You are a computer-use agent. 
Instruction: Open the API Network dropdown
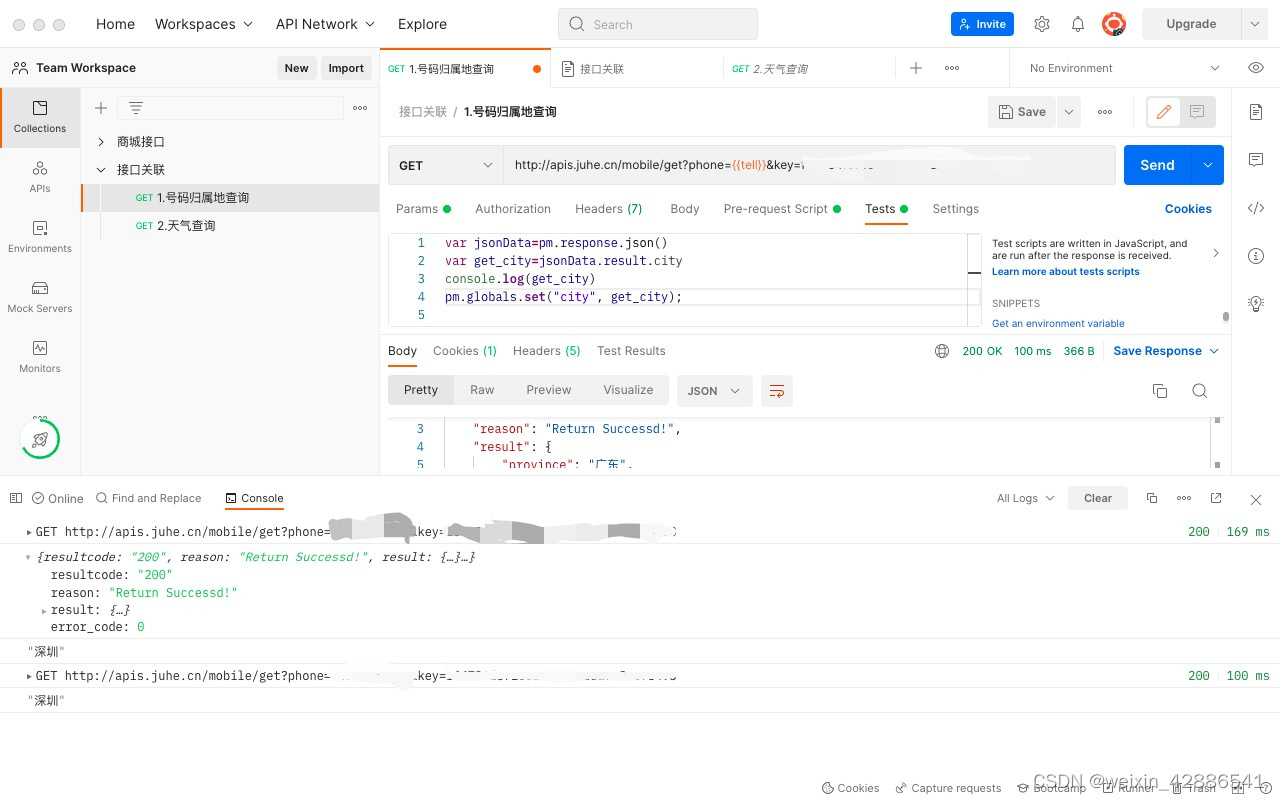pyautogui.click(x=325, y=24)
